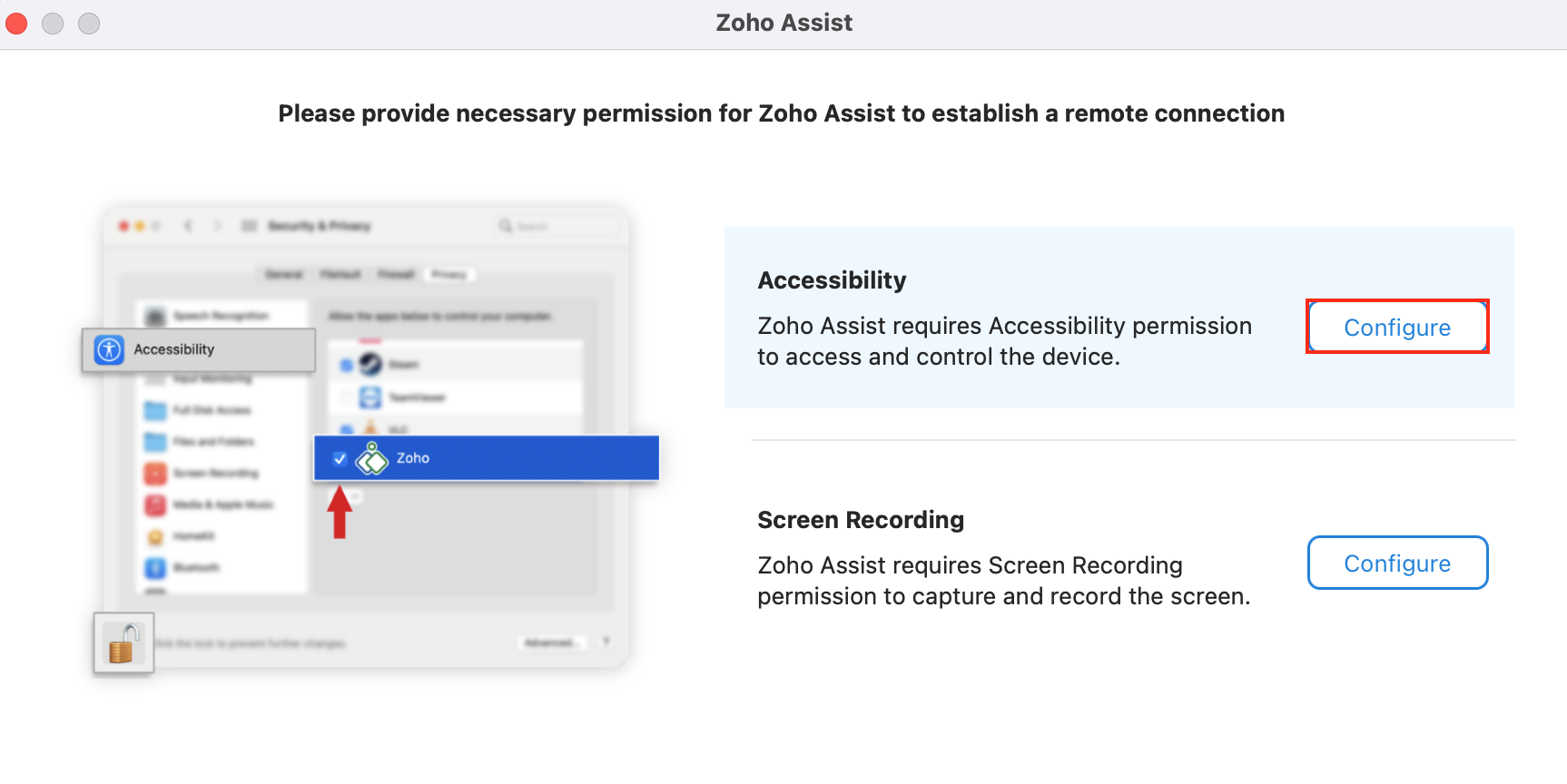
Task: Toggle the Zoho checkbox in highlighted row
Action: coord(340,458)
